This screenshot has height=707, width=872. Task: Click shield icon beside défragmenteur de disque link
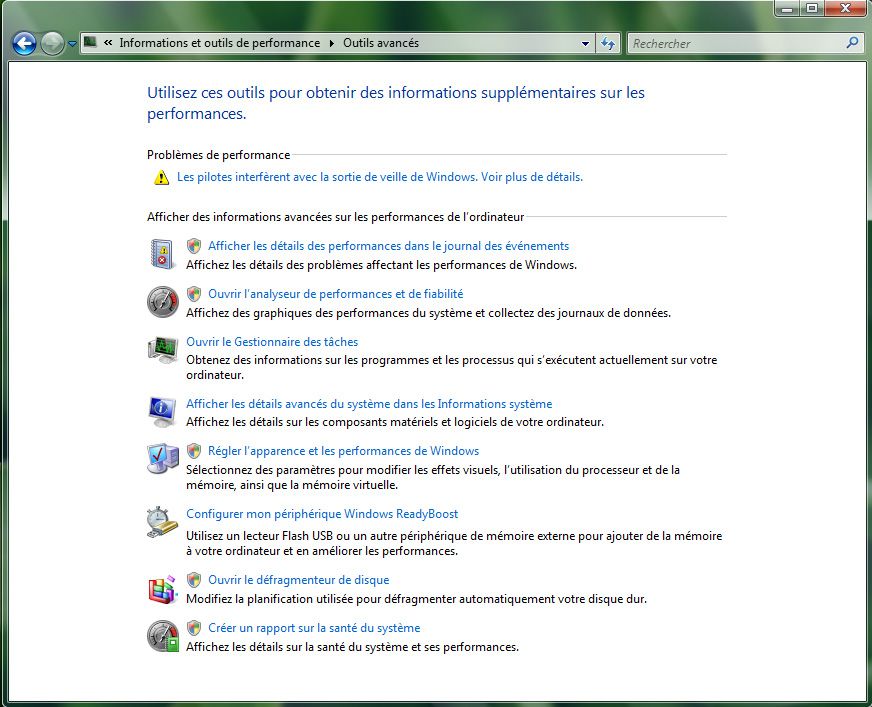coord(194,580)
